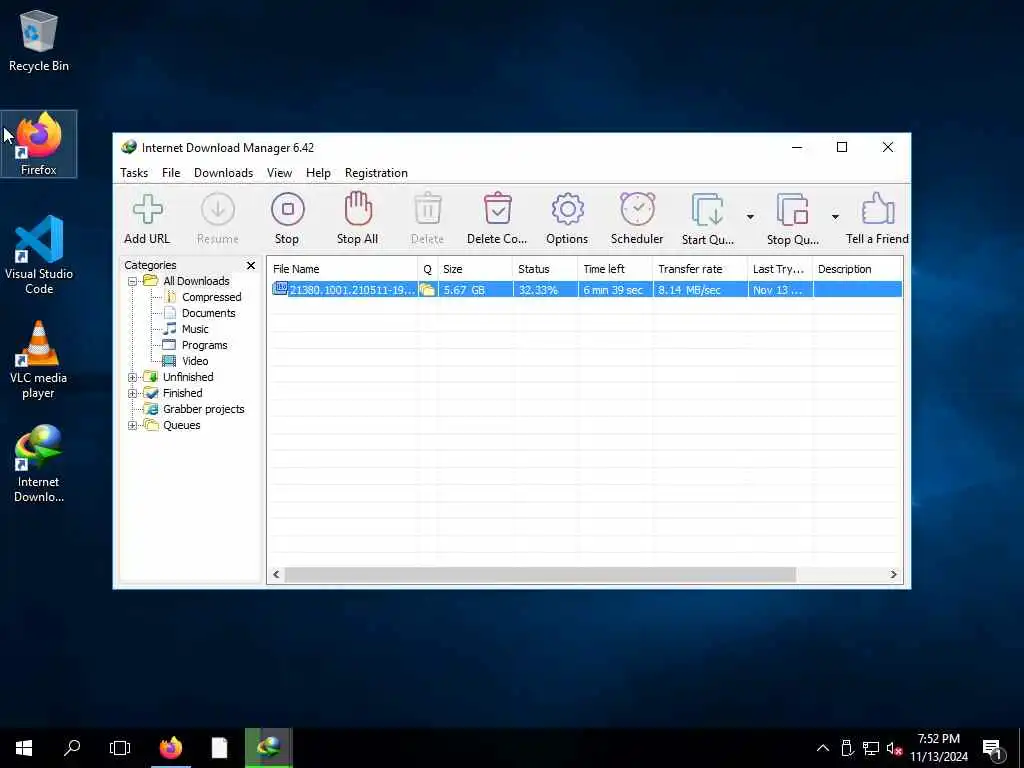Viewport: 1024px width, 768px height.
Task: Sort by Status column header
Action: 545,269
